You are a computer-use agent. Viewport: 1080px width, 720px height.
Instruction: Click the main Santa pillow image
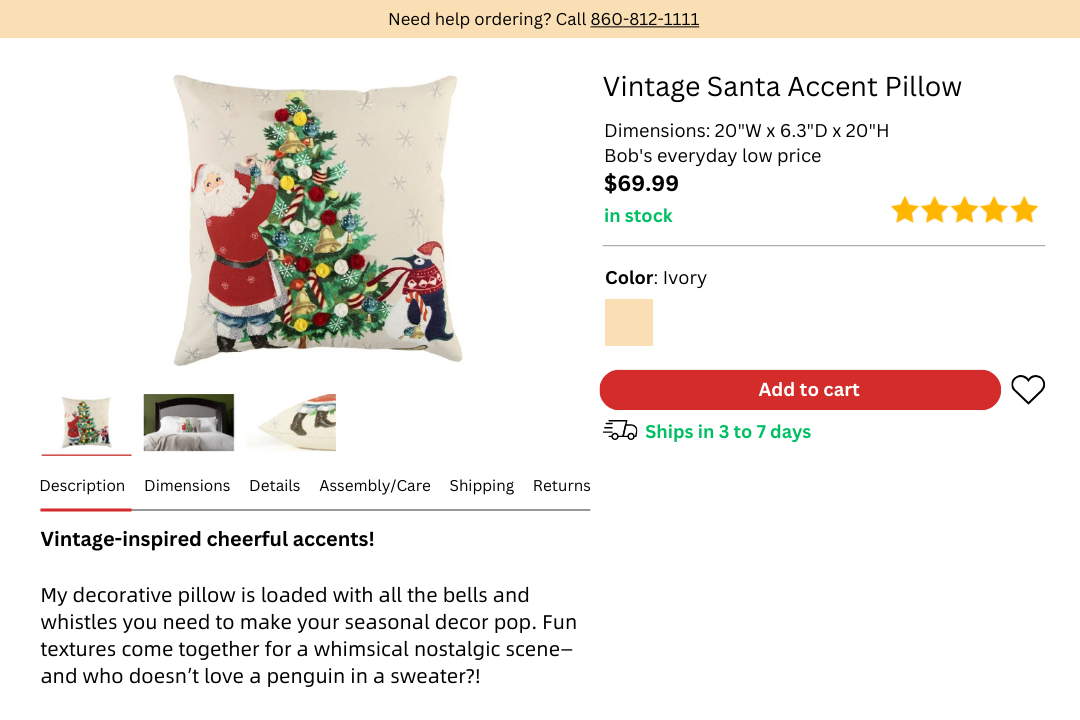[315, 220]
